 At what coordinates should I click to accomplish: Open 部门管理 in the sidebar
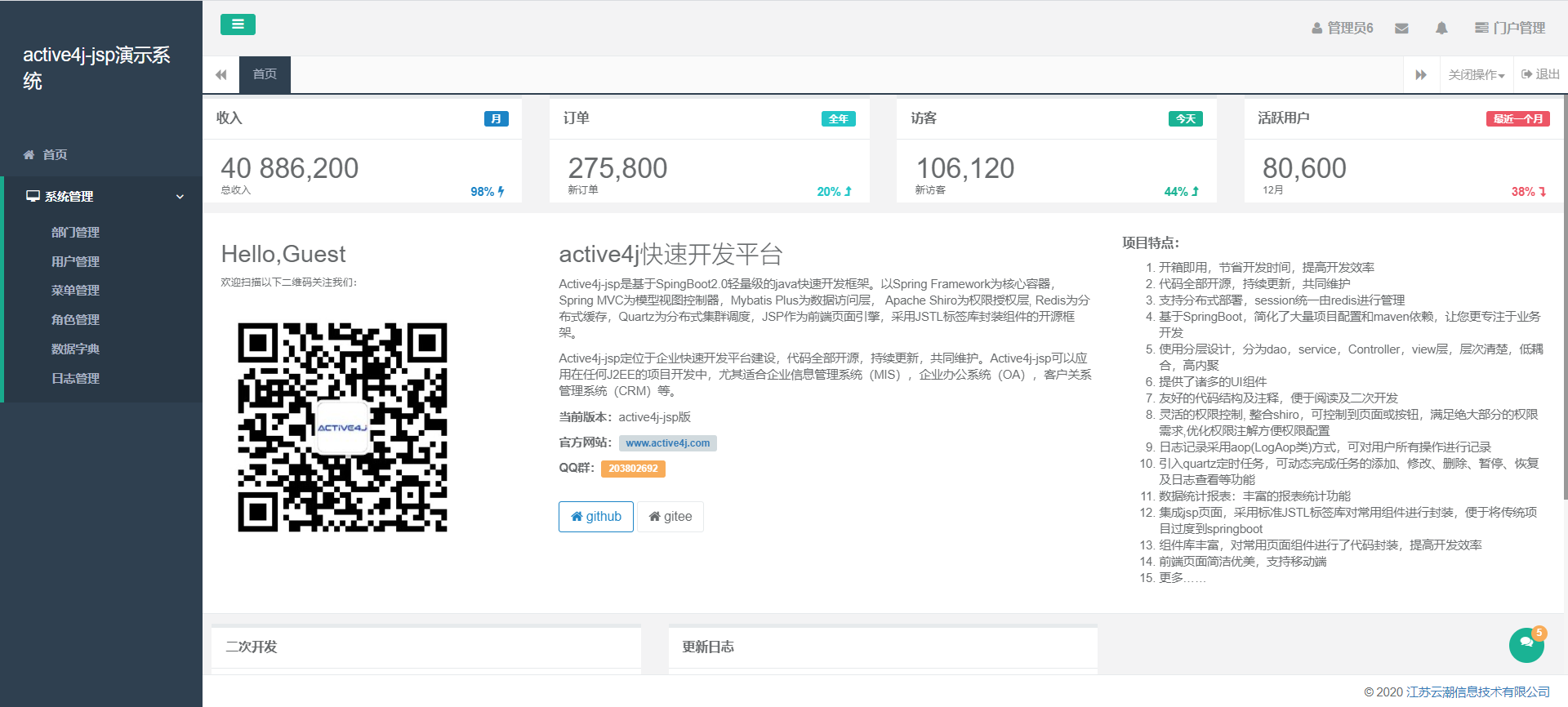point(75,233)
